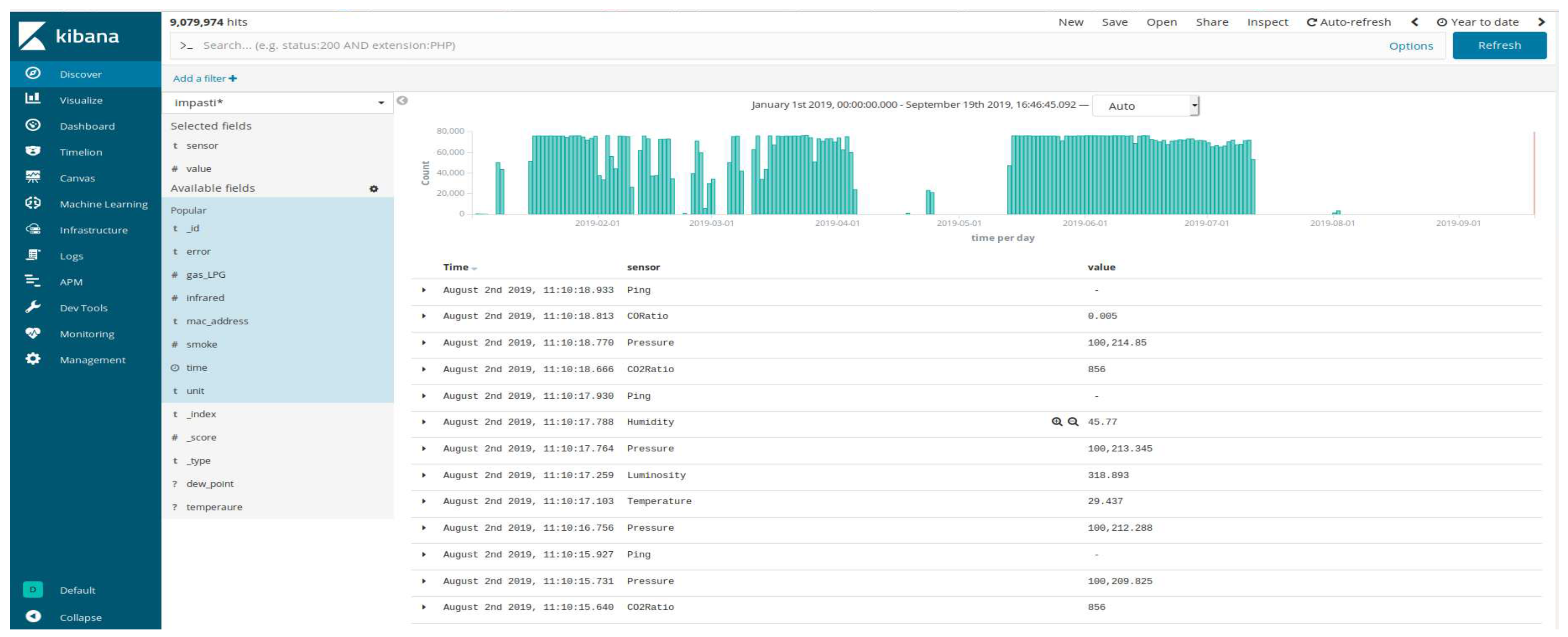Open the impasti* index pattern dropdown

[278, 102]
